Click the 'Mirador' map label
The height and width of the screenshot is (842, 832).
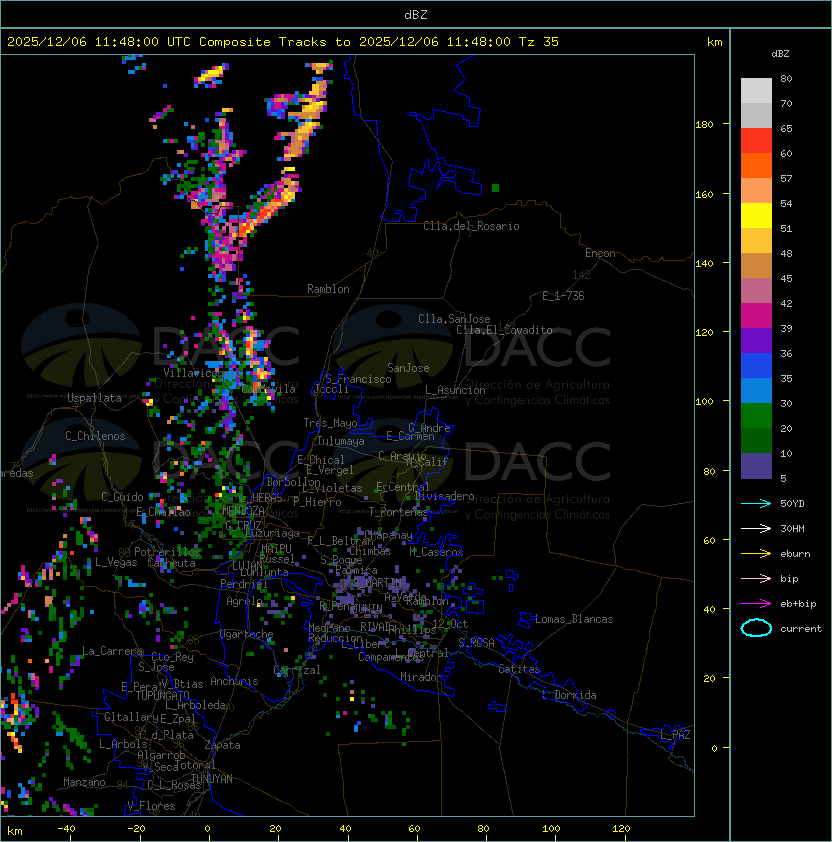click(x=421, y=677)
